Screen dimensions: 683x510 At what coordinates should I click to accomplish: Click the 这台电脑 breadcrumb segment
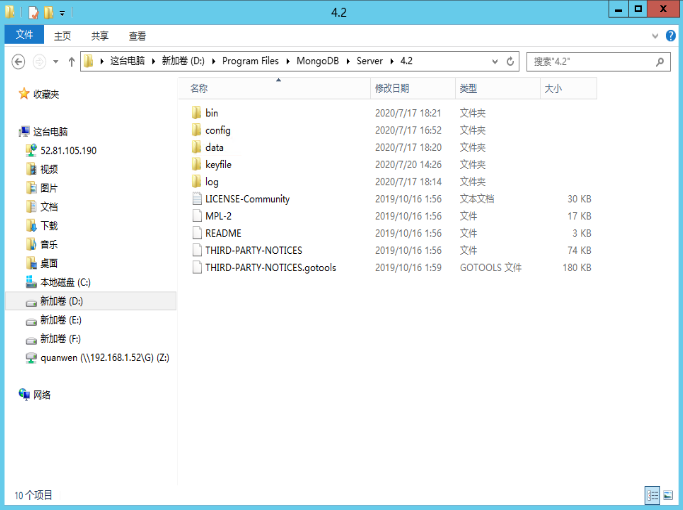(x=127, y=61)
